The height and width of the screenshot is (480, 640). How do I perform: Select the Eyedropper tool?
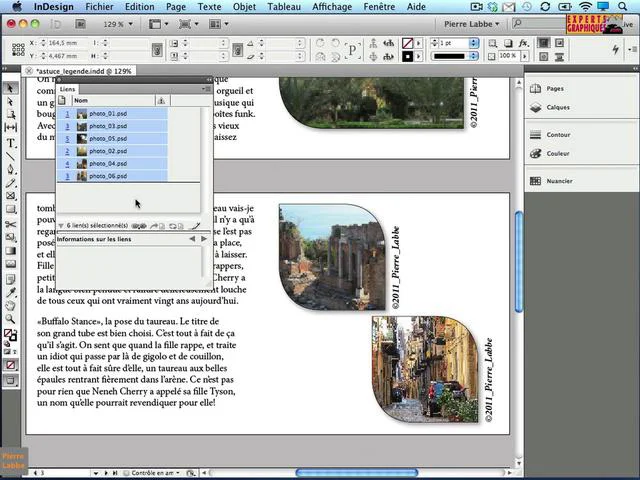click(11, 292)
